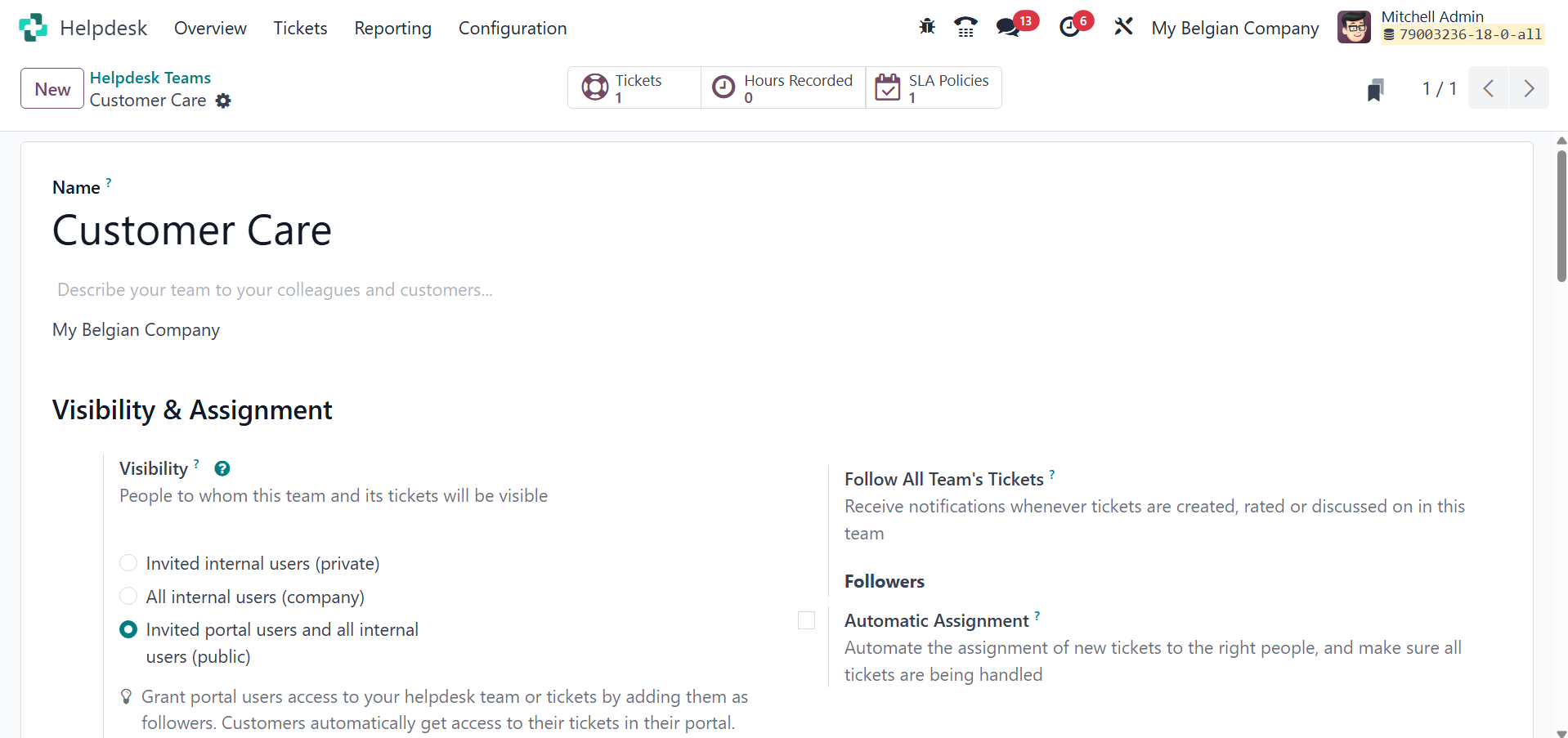Click the Visibility help question mark icon
The image size is (1568, 738).
point(222,468)
